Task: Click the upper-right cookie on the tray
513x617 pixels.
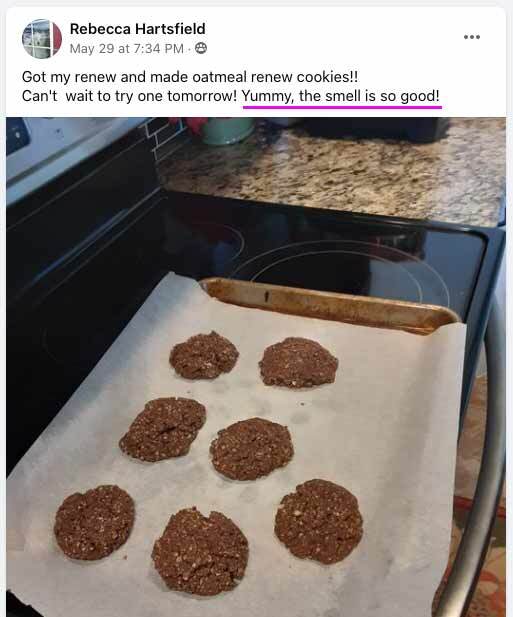Action: (298, 362)
